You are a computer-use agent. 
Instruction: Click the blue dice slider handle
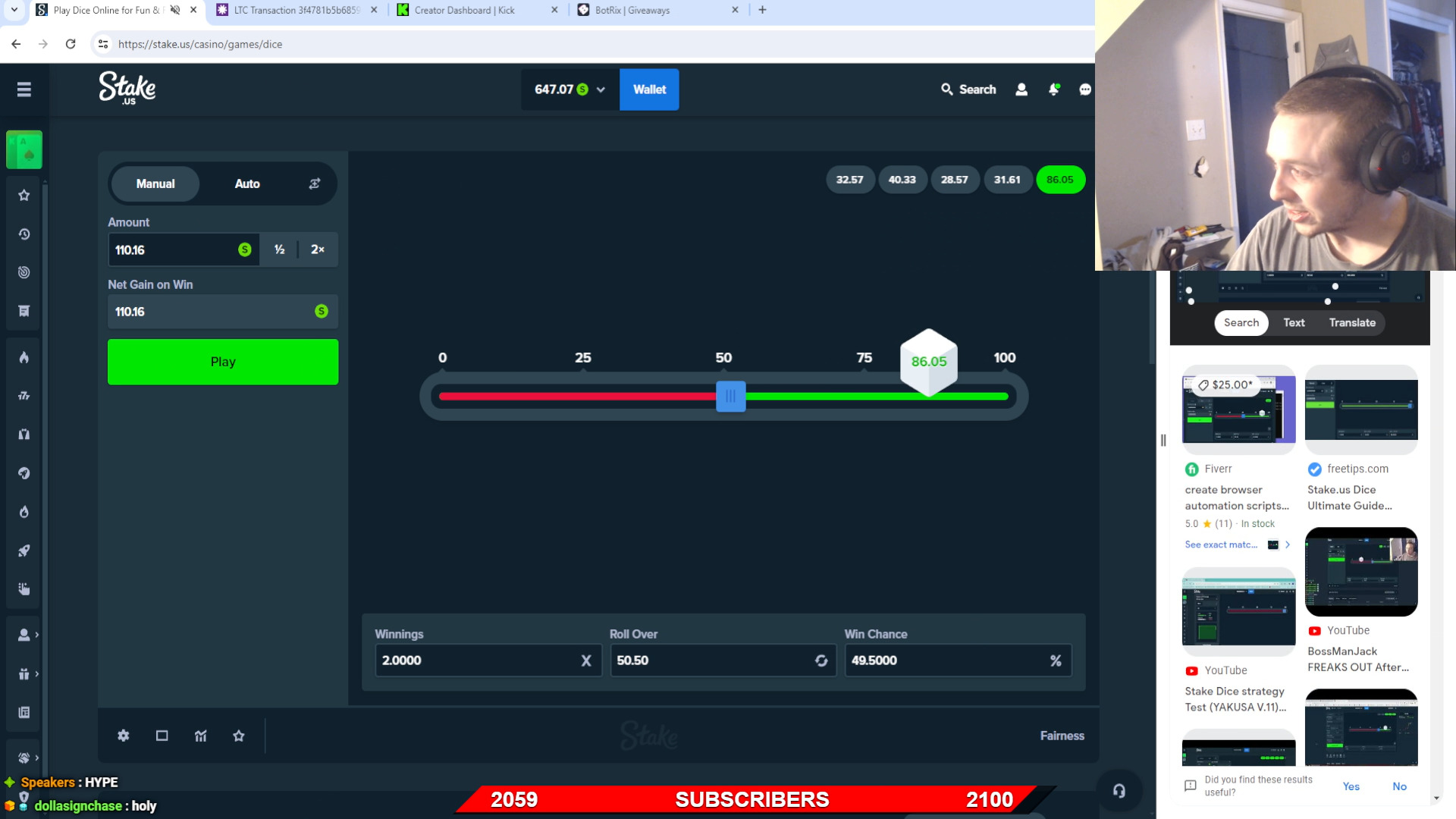pos(731,396)
